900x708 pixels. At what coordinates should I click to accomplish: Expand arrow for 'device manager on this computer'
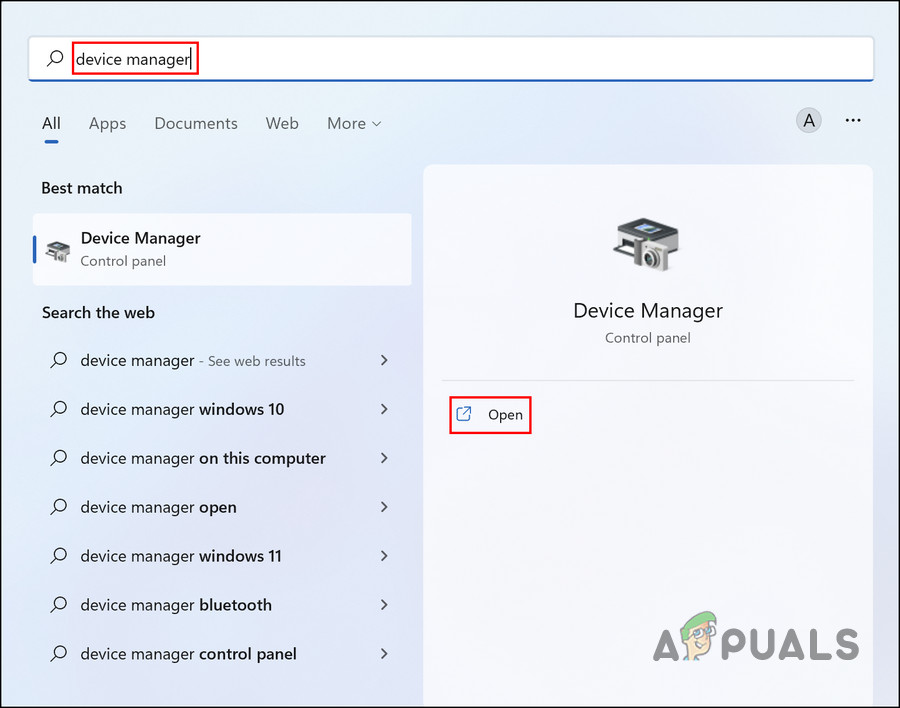pyautogui.click(x=384, y=458)
